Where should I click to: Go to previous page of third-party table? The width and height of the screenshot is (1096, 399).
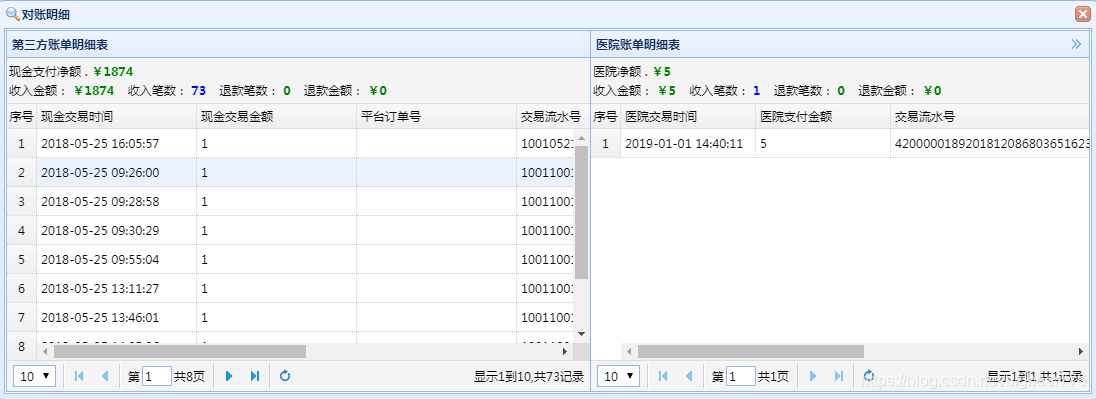click(105, 376)
